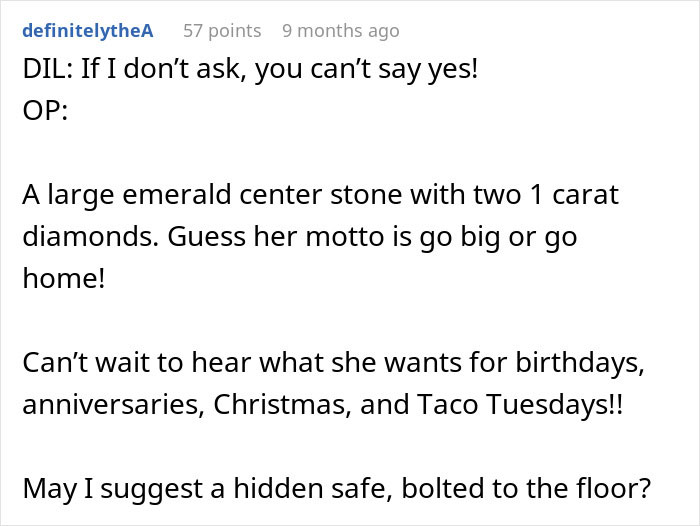Click the 57 points score
This screenshot has height=526, width=700.
[222, 31]
